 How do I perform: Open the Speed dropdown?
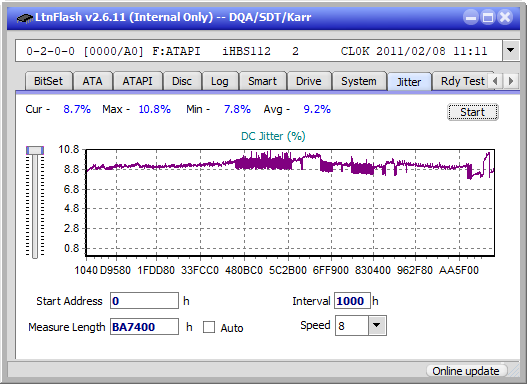(x=377, y=325)
